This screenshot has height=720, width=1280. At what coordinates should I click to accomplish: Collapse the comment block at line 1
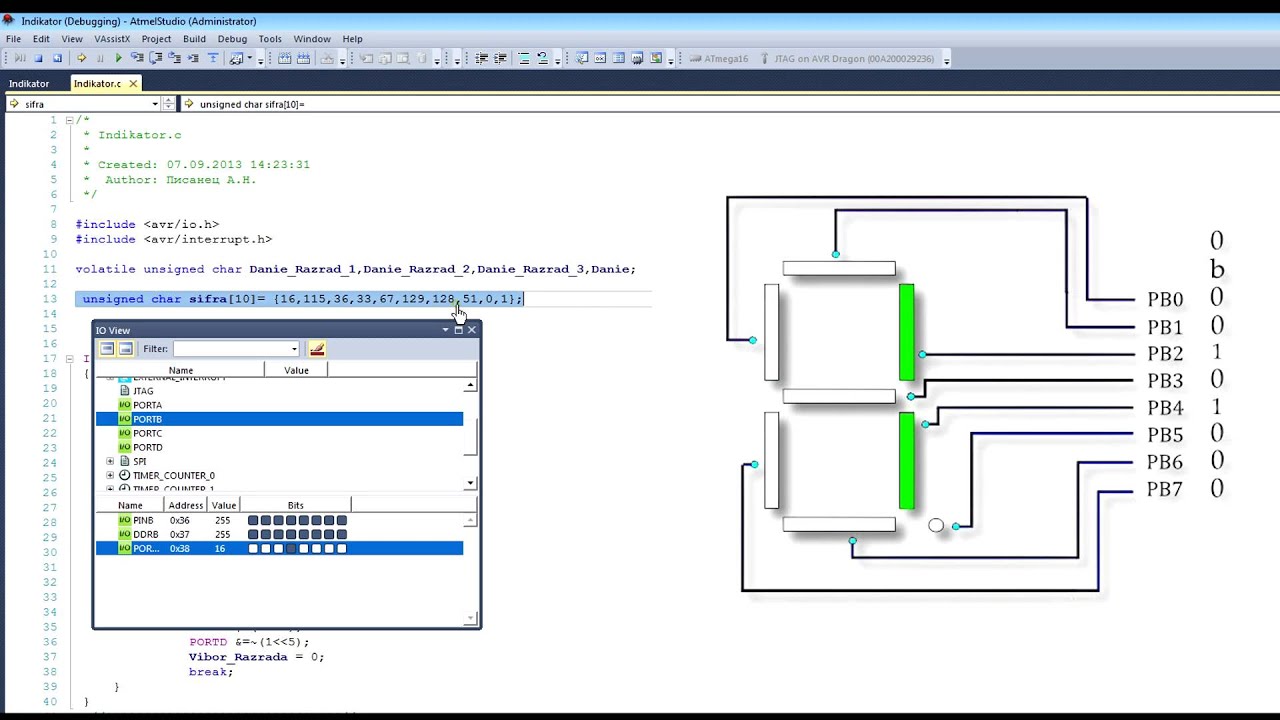click(x=70, y=120)
